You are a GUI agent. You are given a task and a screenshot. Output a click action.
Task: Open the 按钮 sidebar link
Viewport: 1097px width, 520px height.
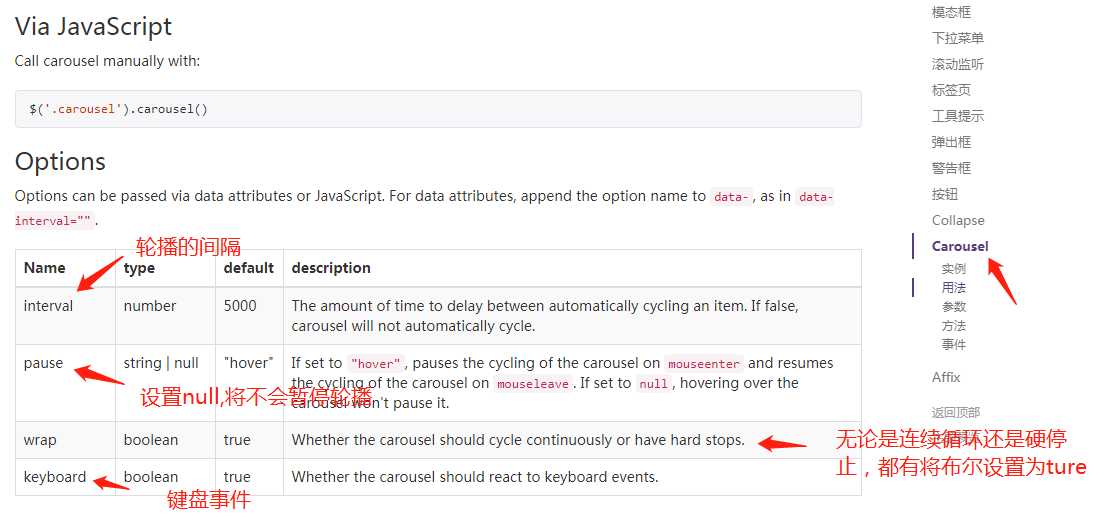point(945,194)
